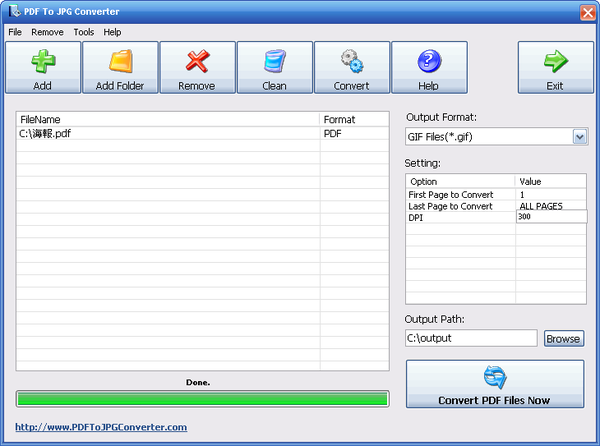Click the FileName column header

pos(168,119)
